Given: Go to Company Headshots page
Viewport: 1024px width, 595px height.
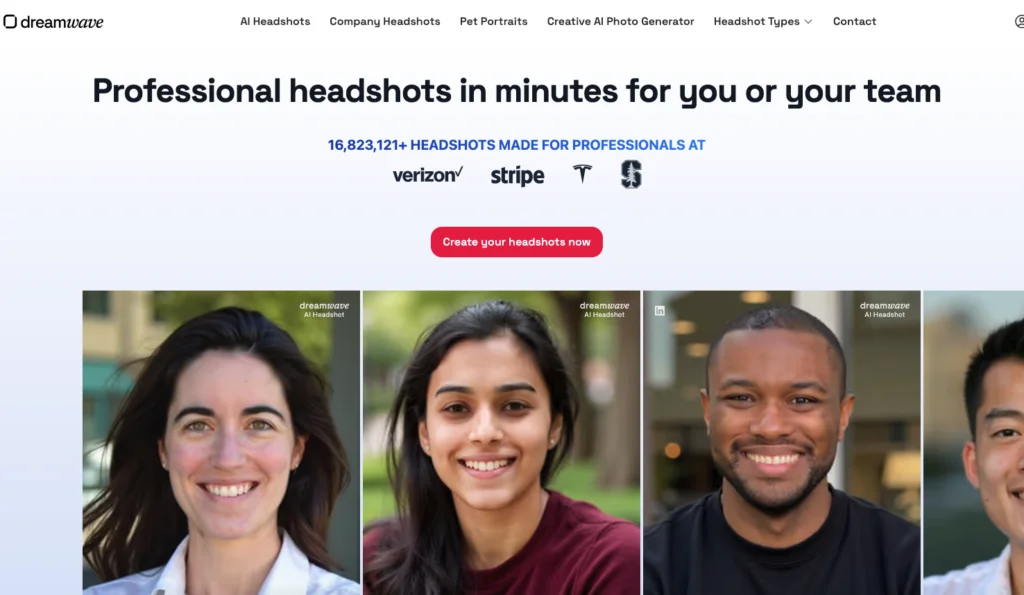Looking at the screenshot, I should pyautogui.click(x=385, y=22).
